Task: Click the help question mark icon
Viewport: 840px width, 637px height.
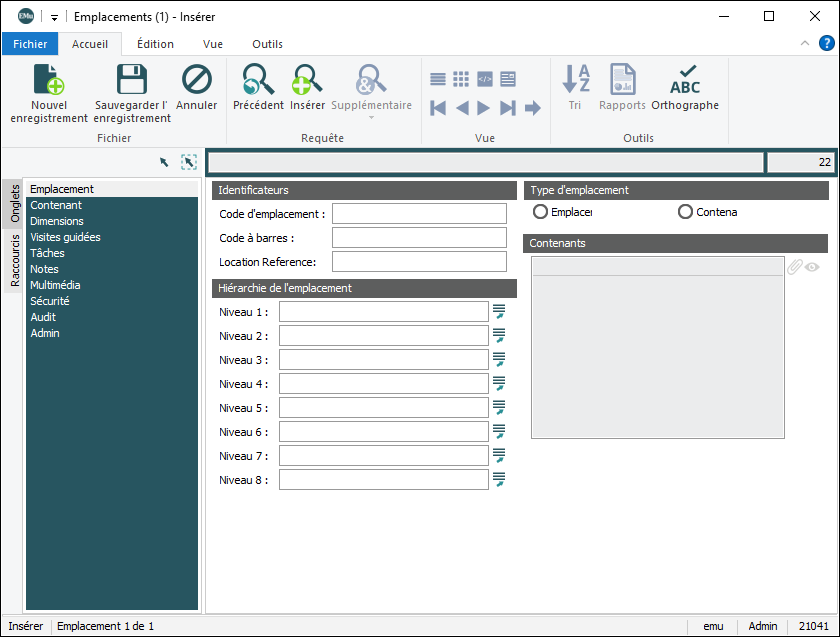Action: click(x=827, y=43)
